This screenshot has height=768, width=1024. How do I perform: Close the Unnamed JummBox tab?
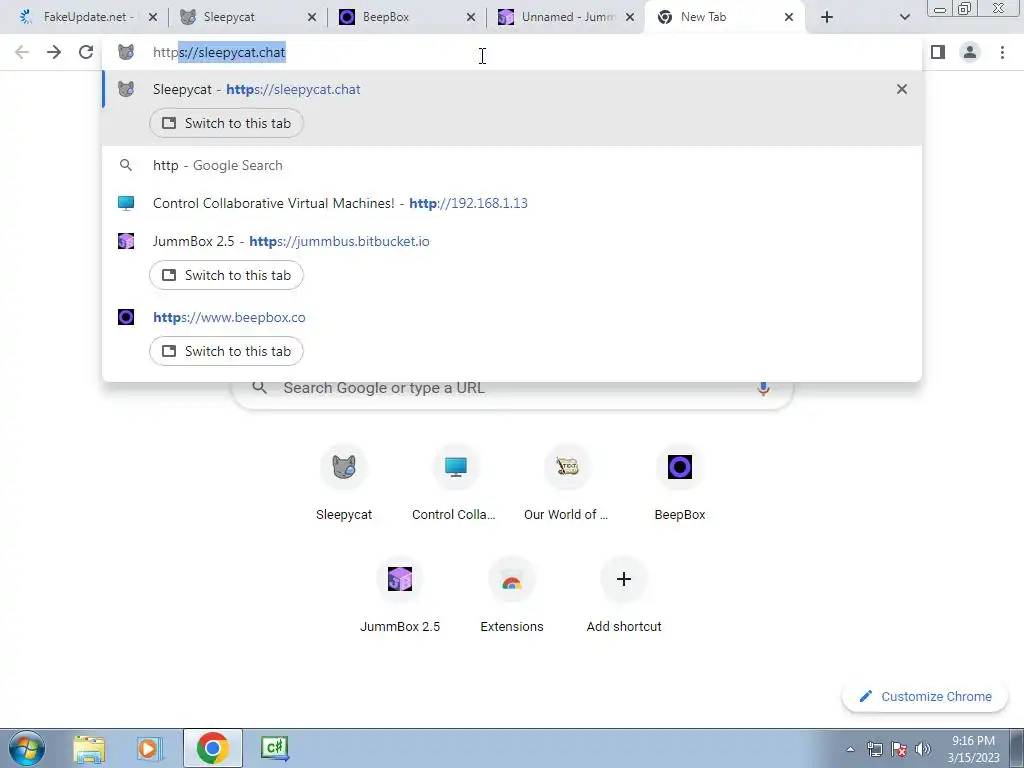tap(630, 17)
